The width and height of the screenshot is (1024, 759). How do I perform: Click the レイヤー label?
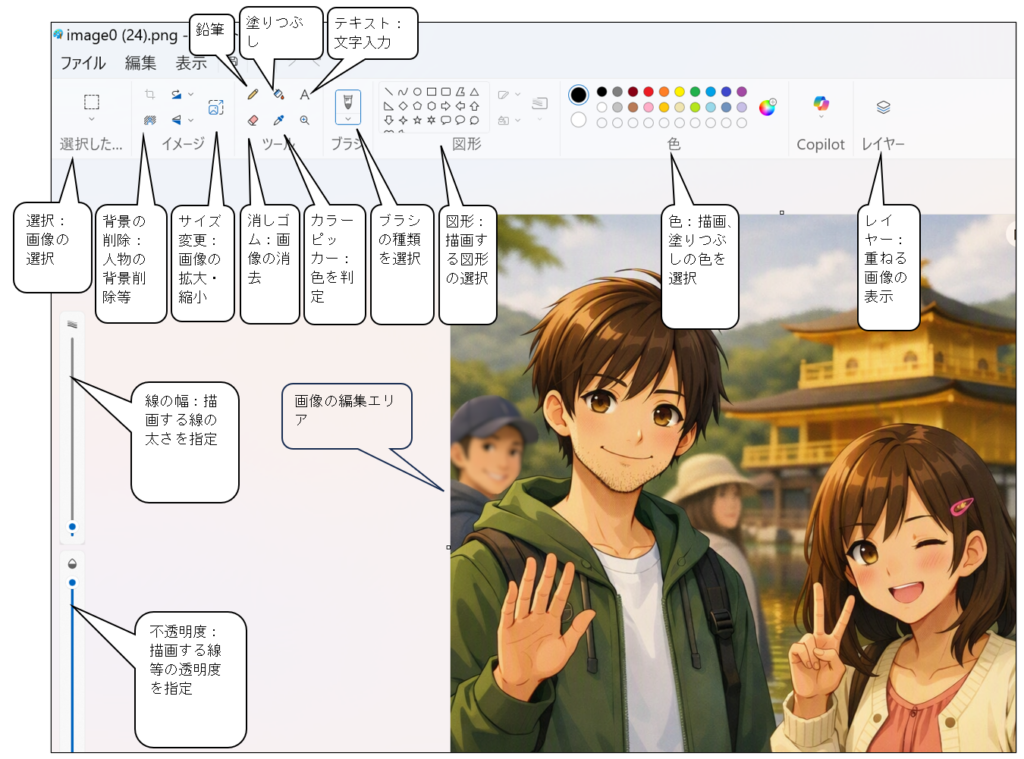click(x=883, y=144)
